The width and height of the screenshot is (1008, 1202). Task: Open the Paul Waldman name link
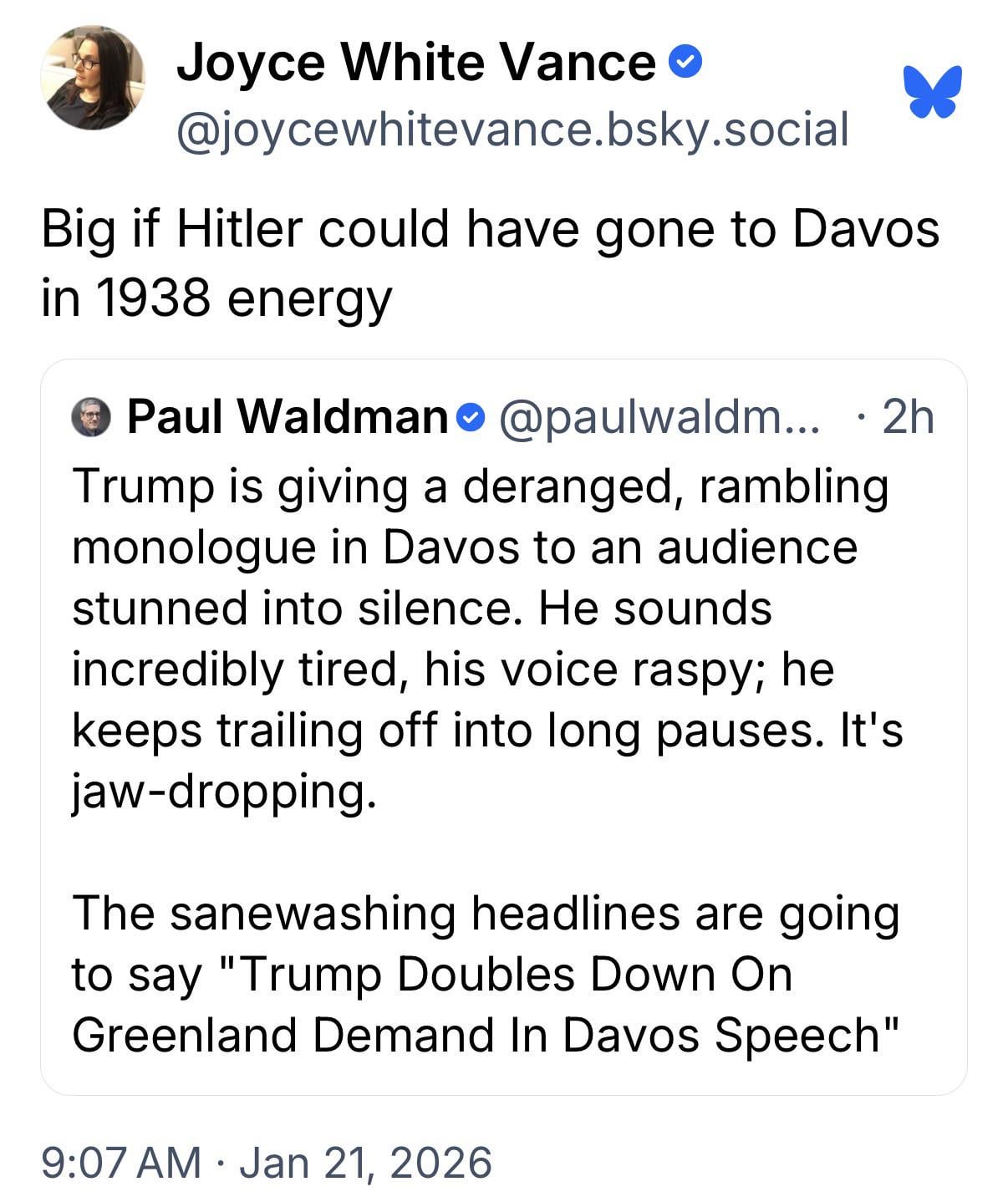pos(288,415)
